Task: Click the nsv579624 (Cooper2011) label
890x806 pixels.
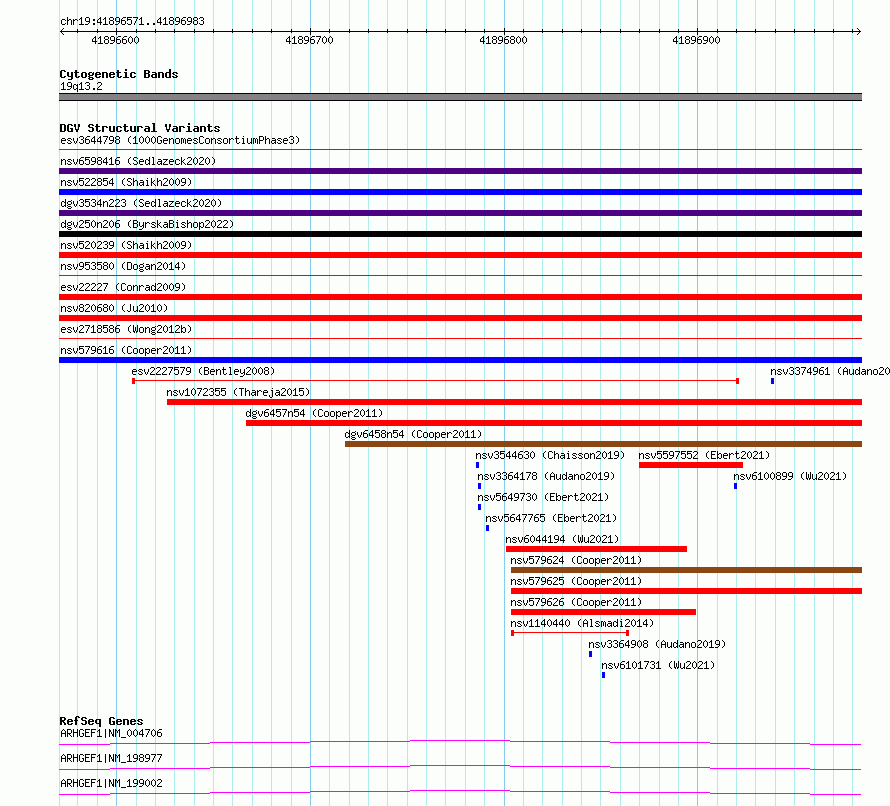Action: pos(576,560)
